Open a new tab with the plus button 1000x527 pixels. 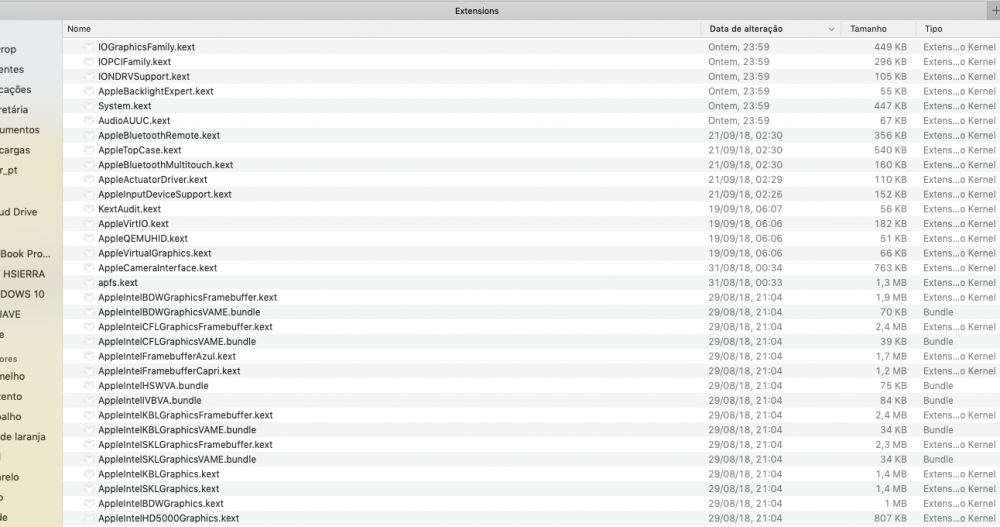tap(995, 10)
